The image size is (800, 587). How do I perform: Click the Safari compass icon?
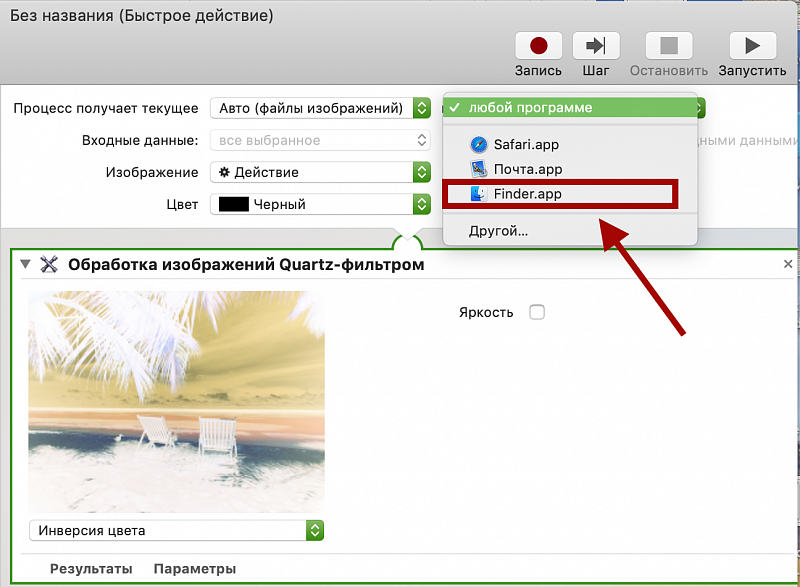tap(479, 145)
